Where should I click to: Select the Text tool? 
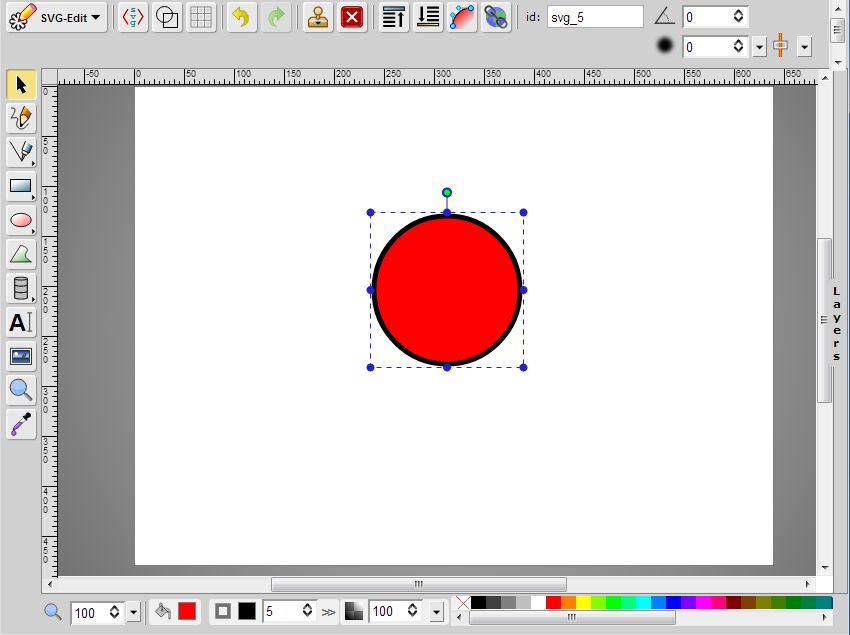click(x=21, y=322)
